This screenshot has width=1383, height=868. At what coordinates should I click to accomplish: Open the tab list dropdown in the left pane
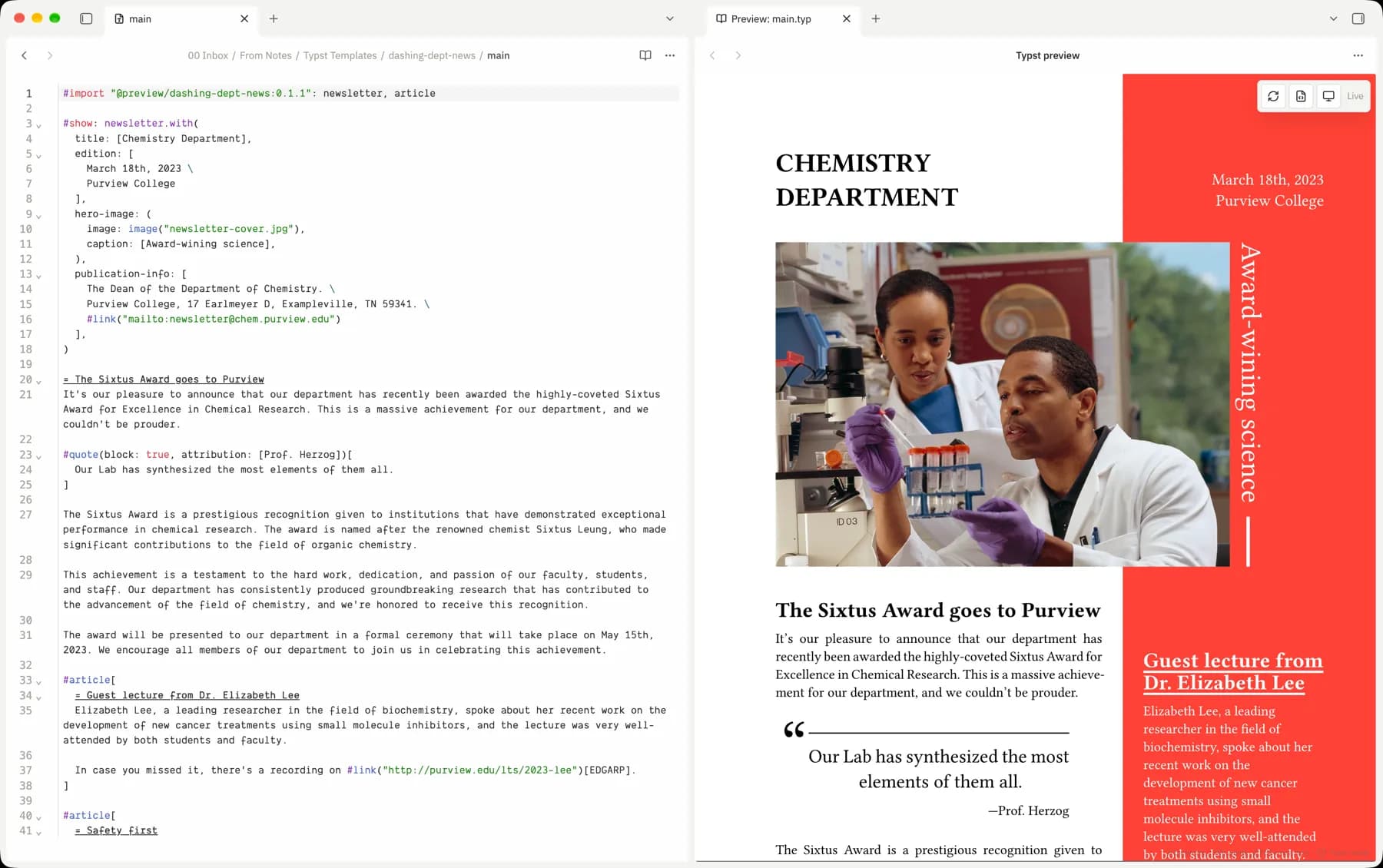click(670, 18)
